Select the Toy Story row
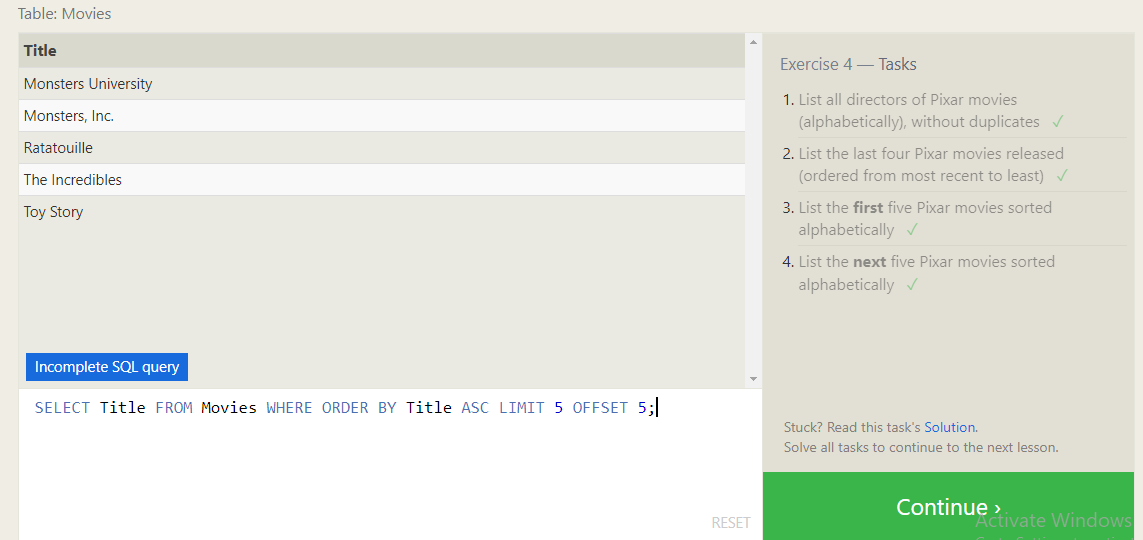1143x540 pixels. [381, 212]
